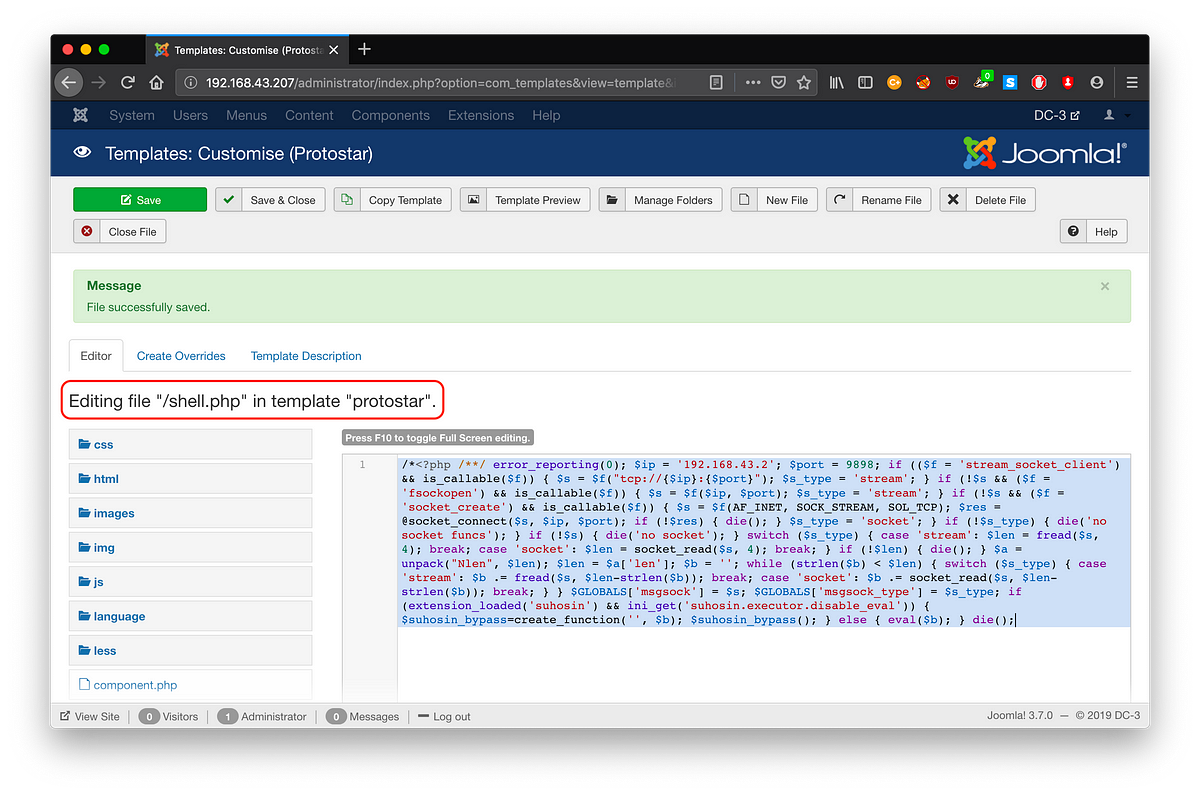Open the Help menu in admin bar
This screenshot has width=1200, height=795.
click(546, 115)
